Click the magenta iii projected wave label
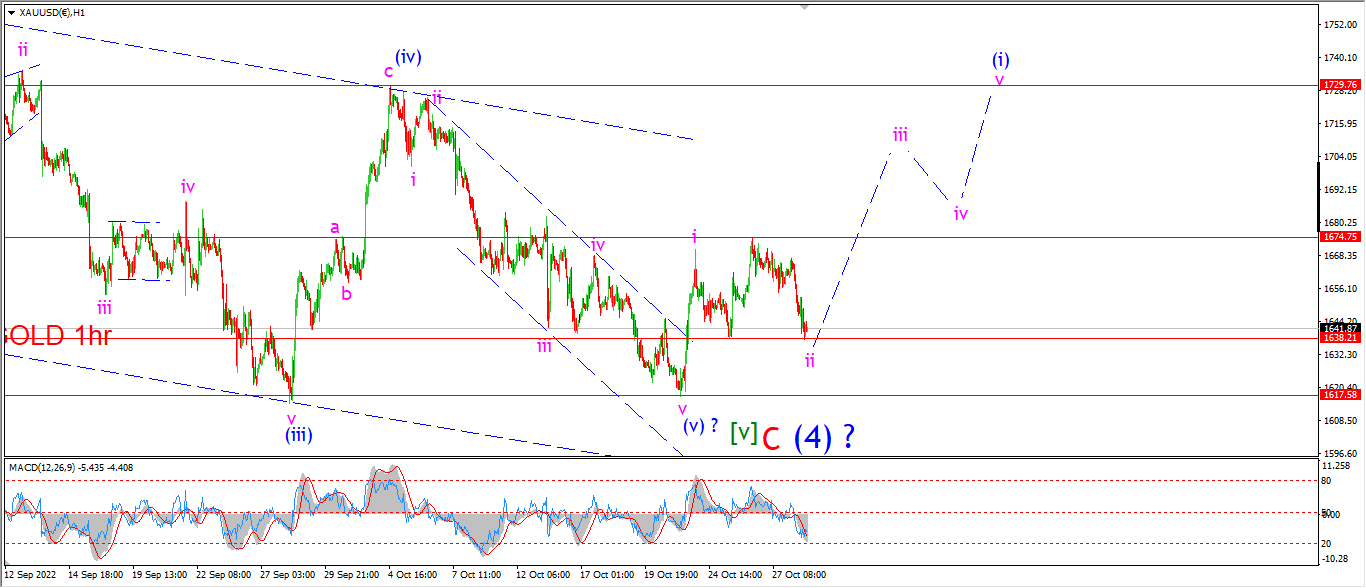Screen dimensions: 1366x588 901,134
